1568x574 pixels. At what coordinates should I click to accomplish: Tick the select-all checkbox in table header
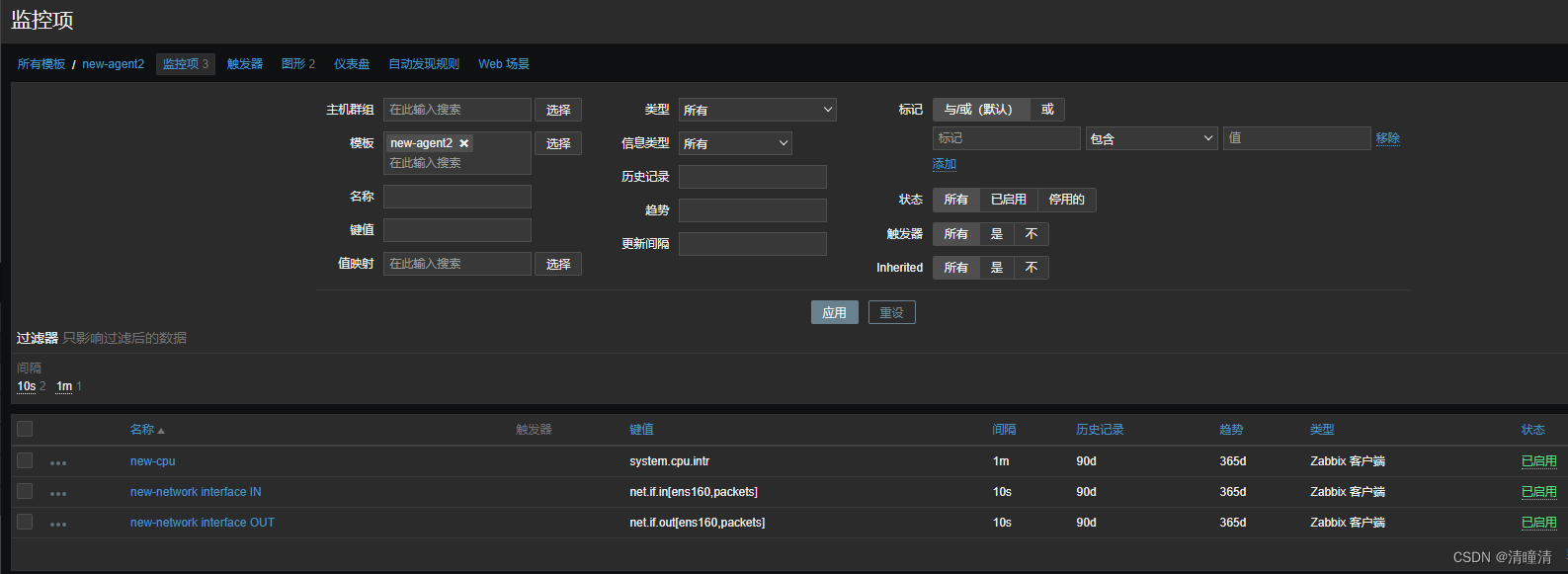click(25, 429)
